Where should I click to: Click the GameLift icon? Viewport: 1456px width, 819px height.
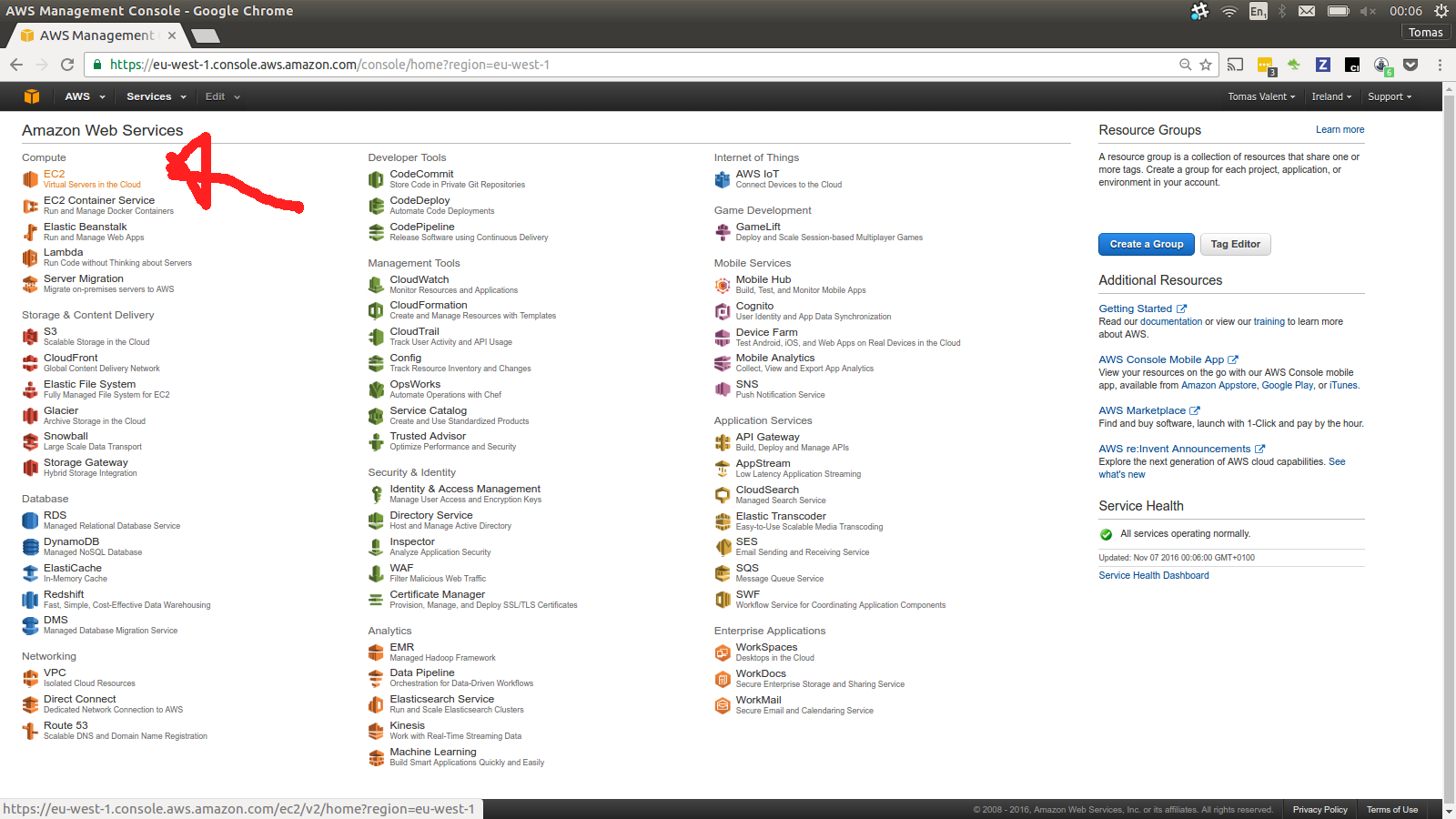pos(723,232)
